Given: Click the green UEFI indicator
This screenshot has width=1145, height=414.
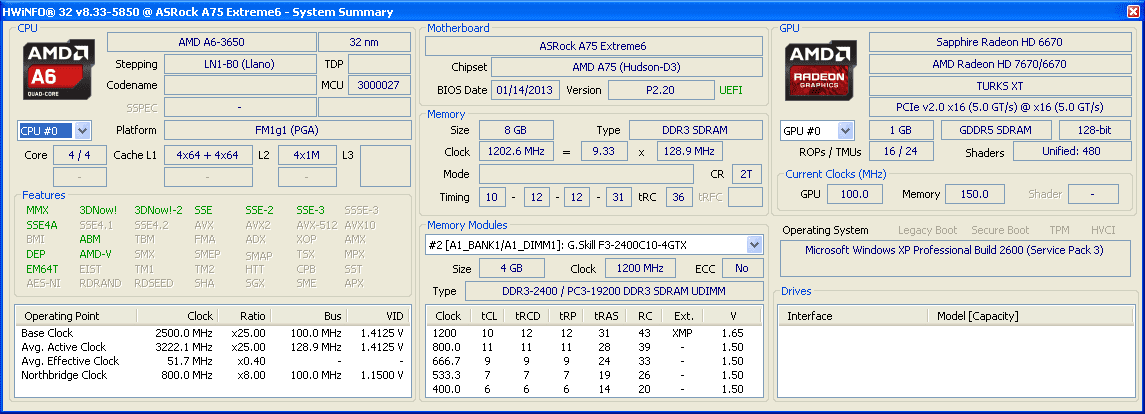Looking at the screenshot, I should (x=731, y=90).
